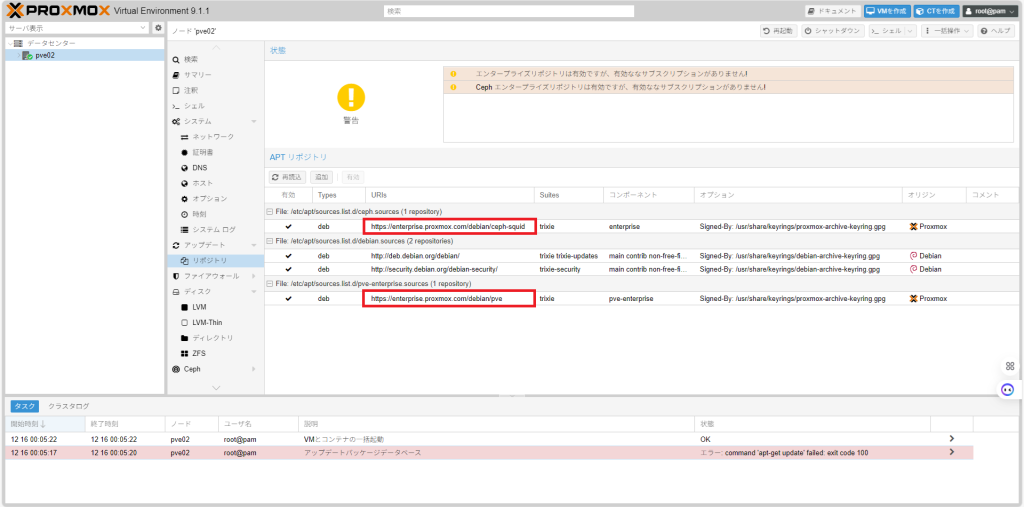The width and height of the screenshot is (1024, 507).
Task: Open the サーバ表示 view selector dropdown
Action: click(78, 28)
